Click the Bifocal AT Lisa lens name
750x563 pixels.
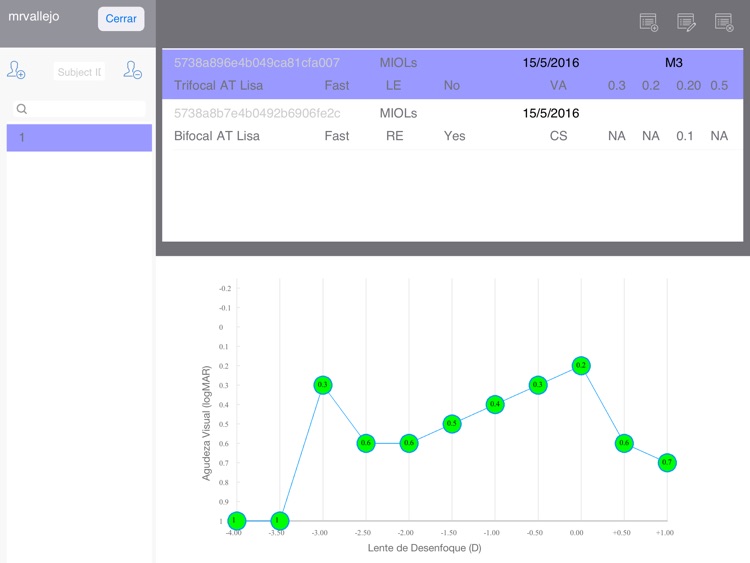(217, 136)
